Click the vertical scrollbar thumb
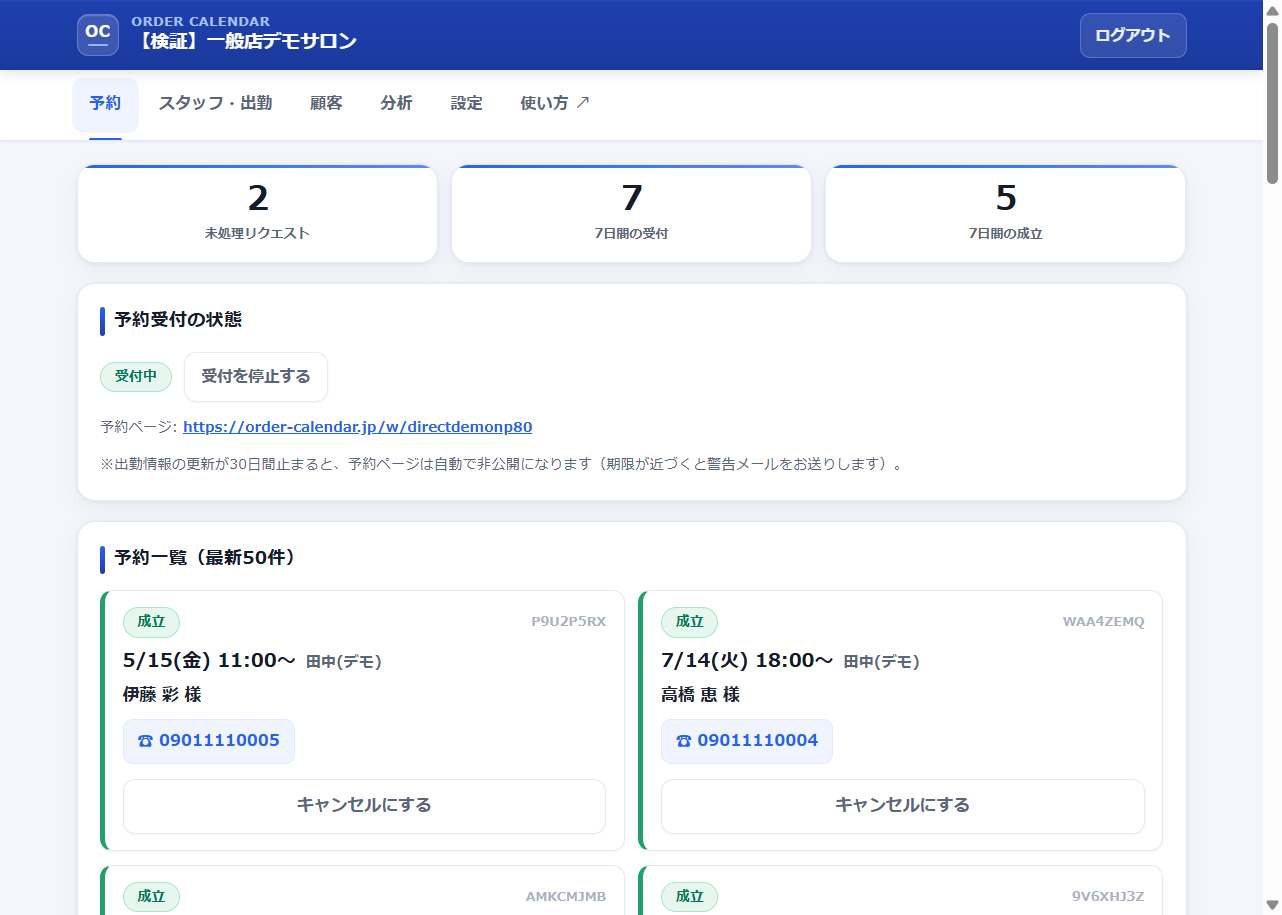Image resolution: width=1282 pixels, height=915 pixels. pos(1273,104)
